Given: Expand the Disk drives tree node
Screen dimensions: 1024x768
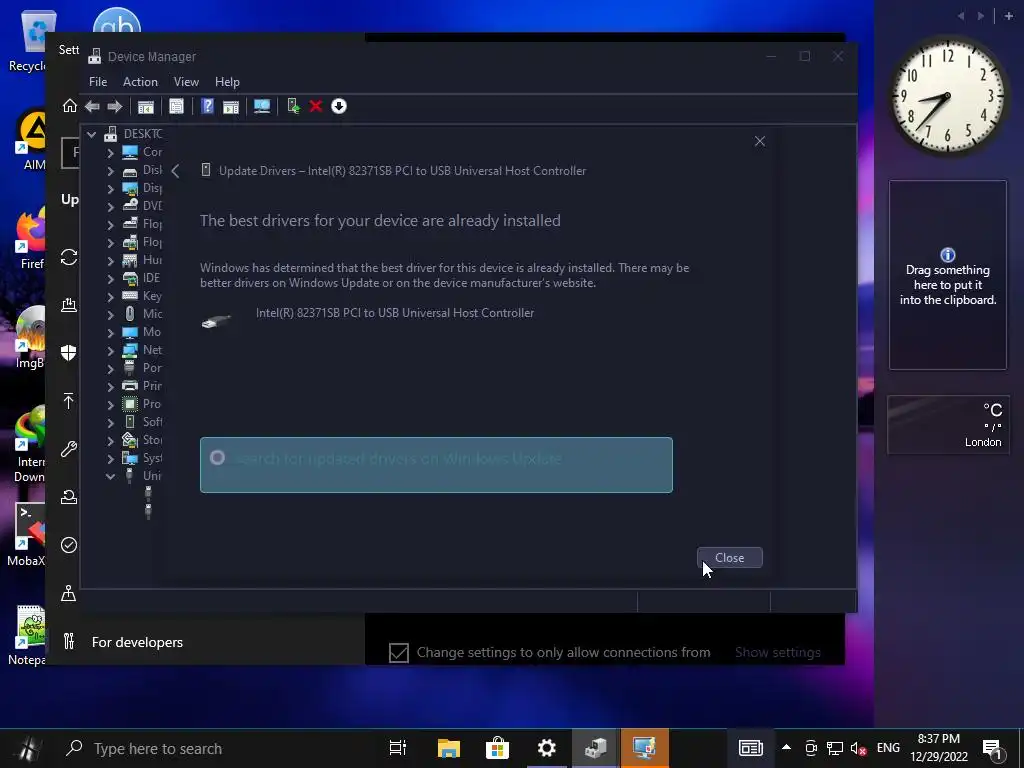Looking at the screenshot, I should point(110,171).
